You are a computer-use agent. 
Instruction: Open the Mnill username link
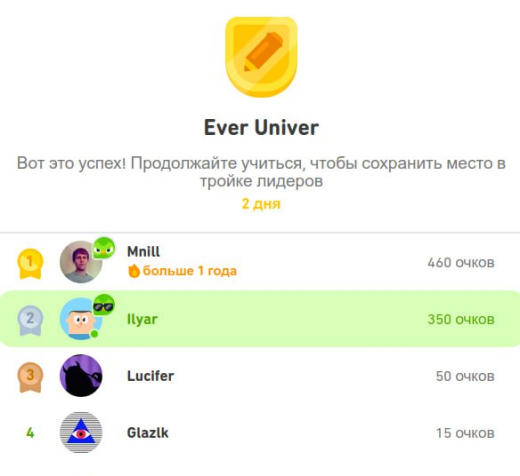[x=143, y=251]
